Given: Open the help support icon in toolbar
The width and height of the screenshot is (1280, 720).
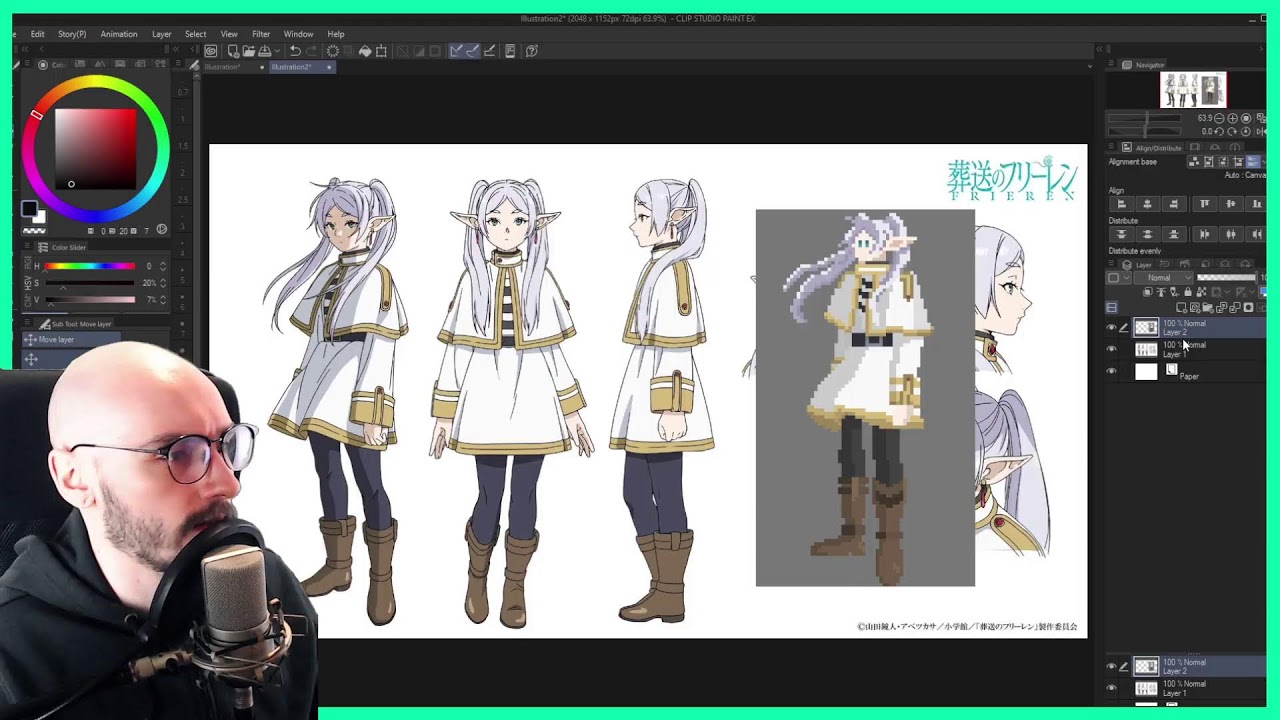Looking at the screenshot, I should point(532,51).
